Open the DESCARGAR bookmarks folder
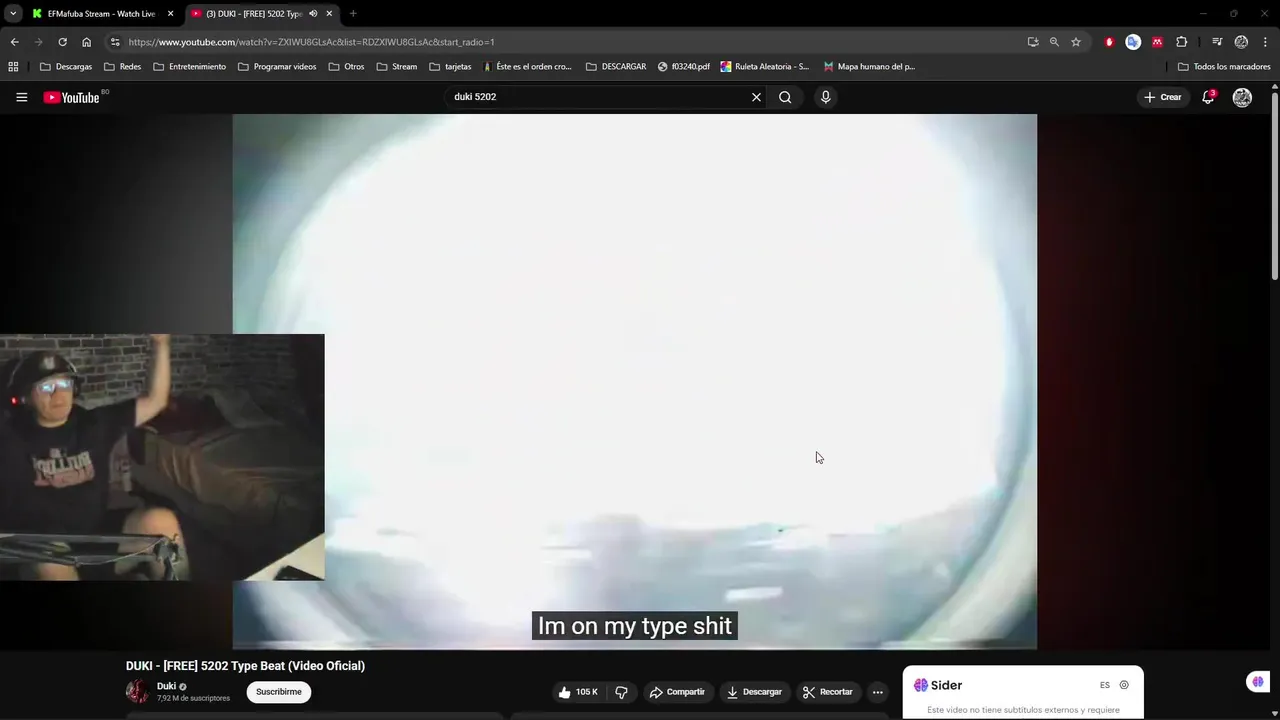 click(616, 67)
